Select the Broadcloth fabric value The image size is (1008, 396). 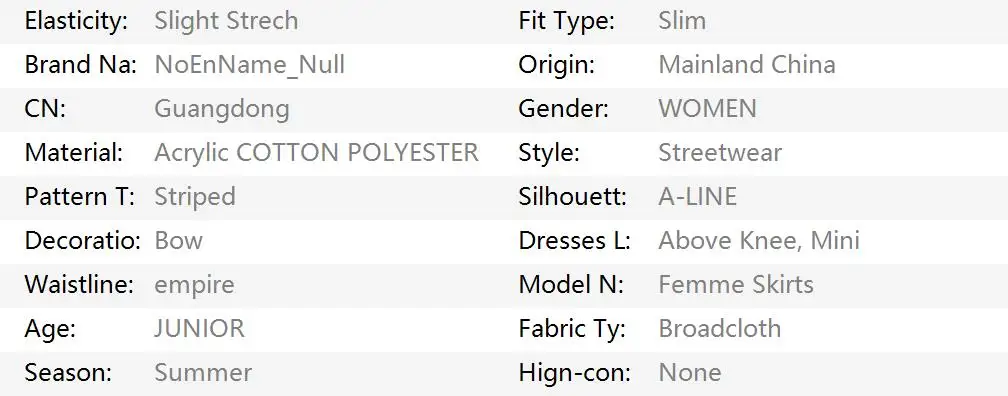[x=720, y=328]
